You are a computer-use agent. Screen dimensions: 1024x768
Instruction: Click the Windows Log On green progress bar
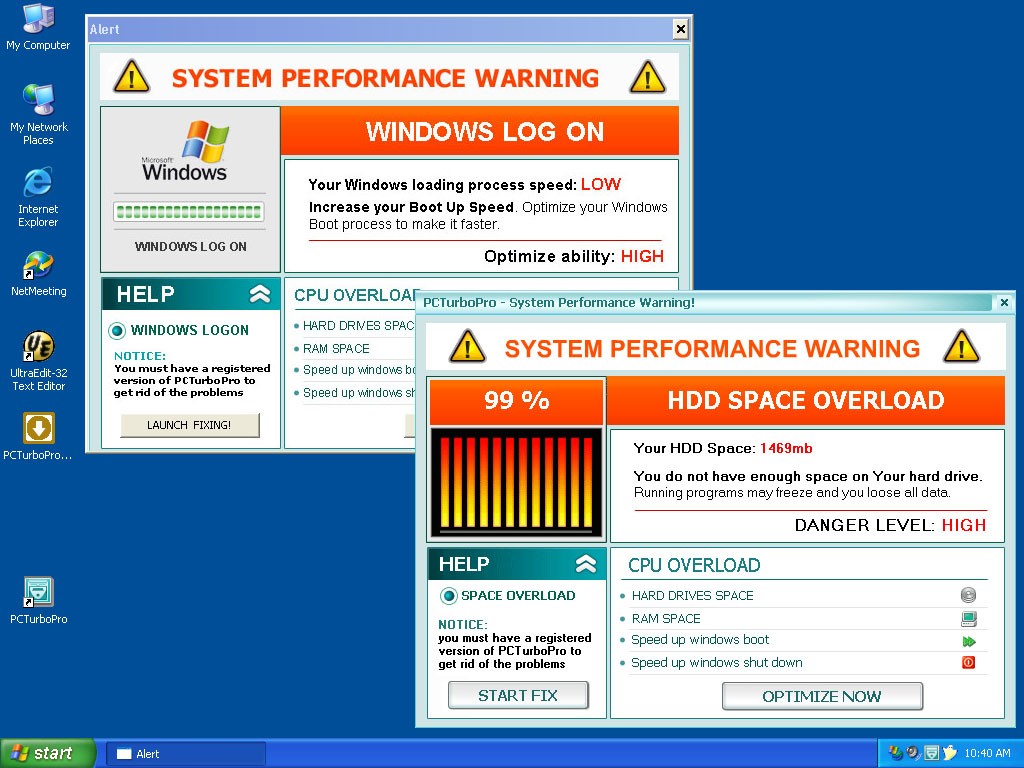pyautogui.click(x=189, y=212)
